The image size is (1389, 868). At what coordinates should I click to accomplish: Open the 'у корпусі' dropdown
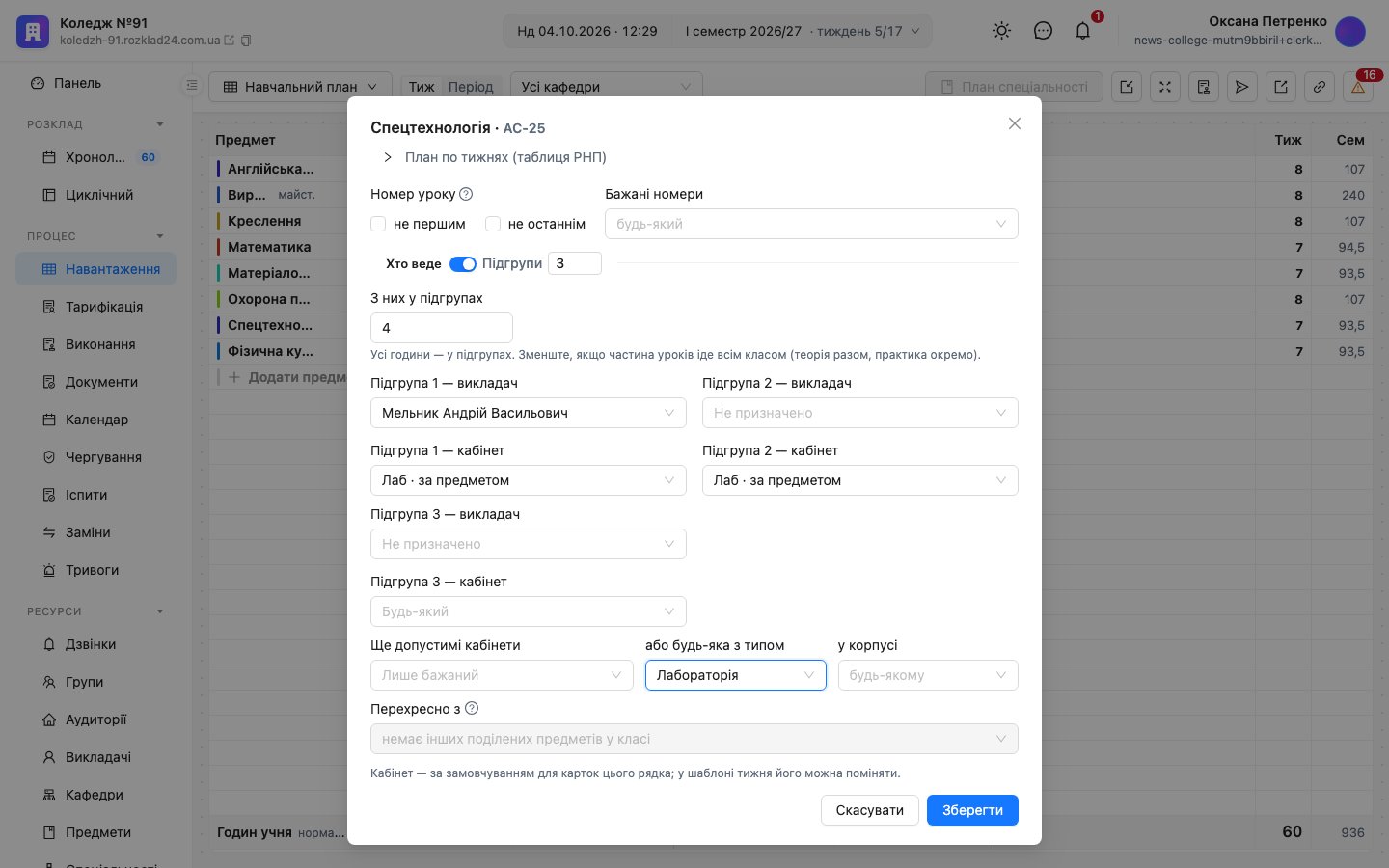[928, 675]
